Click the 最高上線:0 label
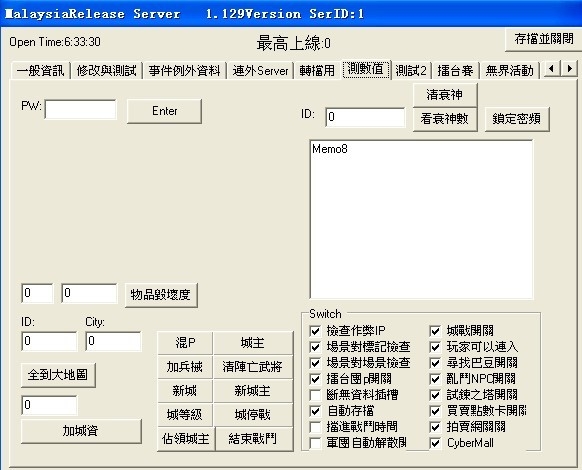The width and height of the screenshot is (582, 470). (293, 43)
